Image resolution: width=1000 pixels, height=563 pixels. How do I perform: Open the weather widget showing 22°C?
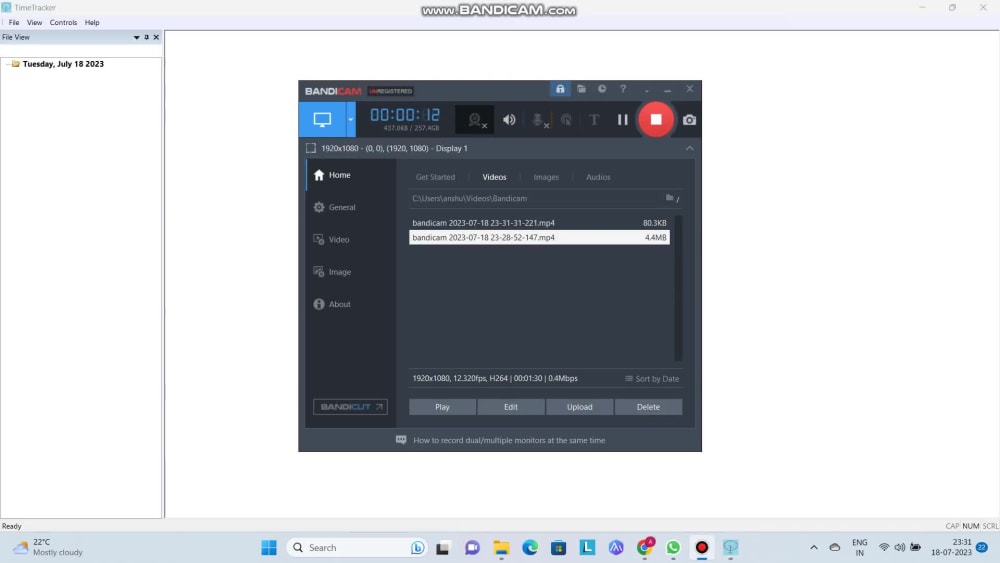coord(49,548)
